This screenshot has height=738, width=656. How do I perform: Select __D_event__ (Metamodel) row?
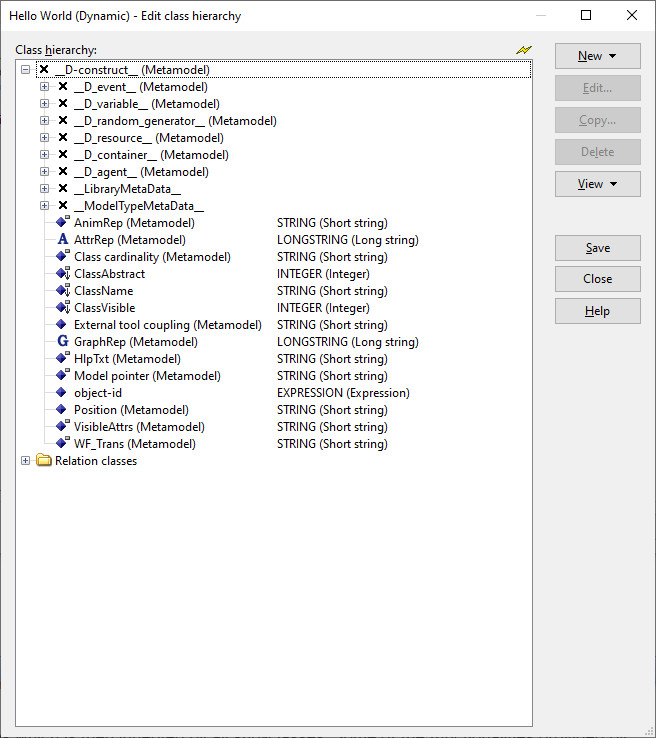pyautogui.click(x=141, y=87)
